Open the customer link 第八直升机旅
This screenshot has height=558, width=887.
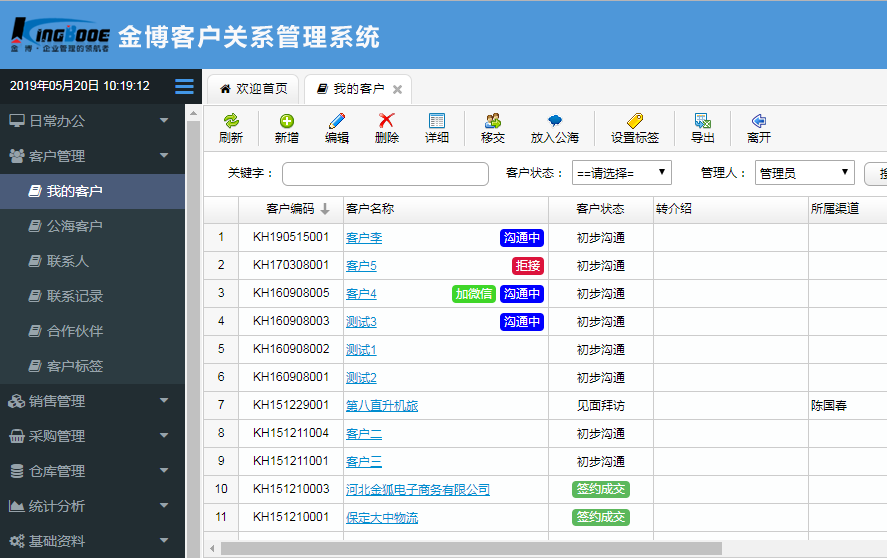(x=381, y=406)
